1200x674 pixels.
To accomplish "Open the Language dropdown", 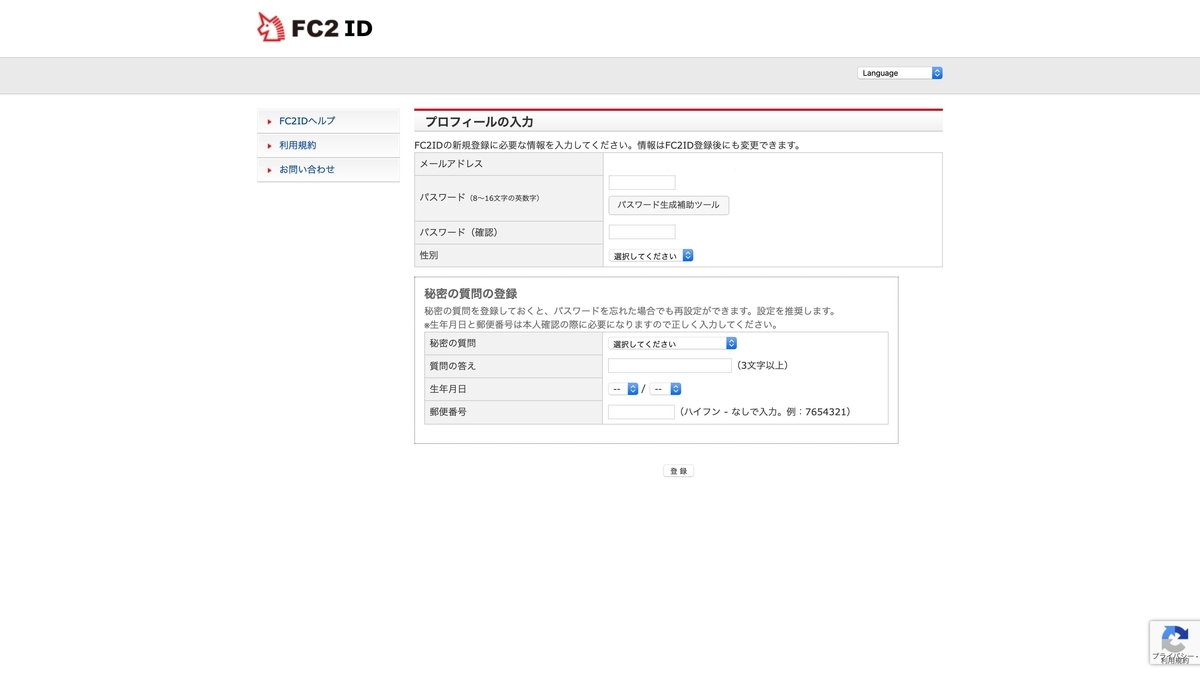I will (x=900, y=73).
